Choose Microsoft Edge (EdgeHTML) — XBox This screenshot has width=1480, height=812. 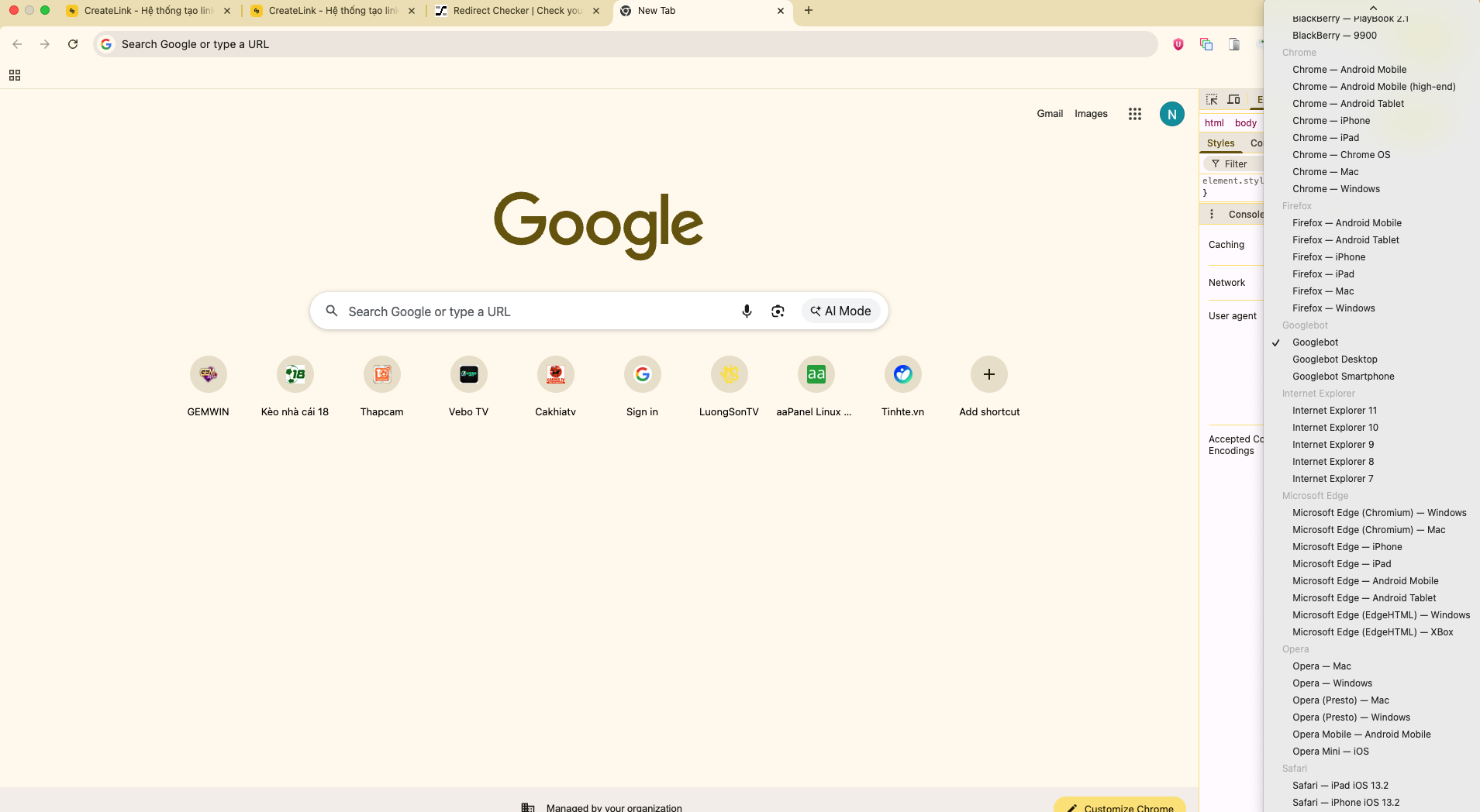[x=1372, y=632]
